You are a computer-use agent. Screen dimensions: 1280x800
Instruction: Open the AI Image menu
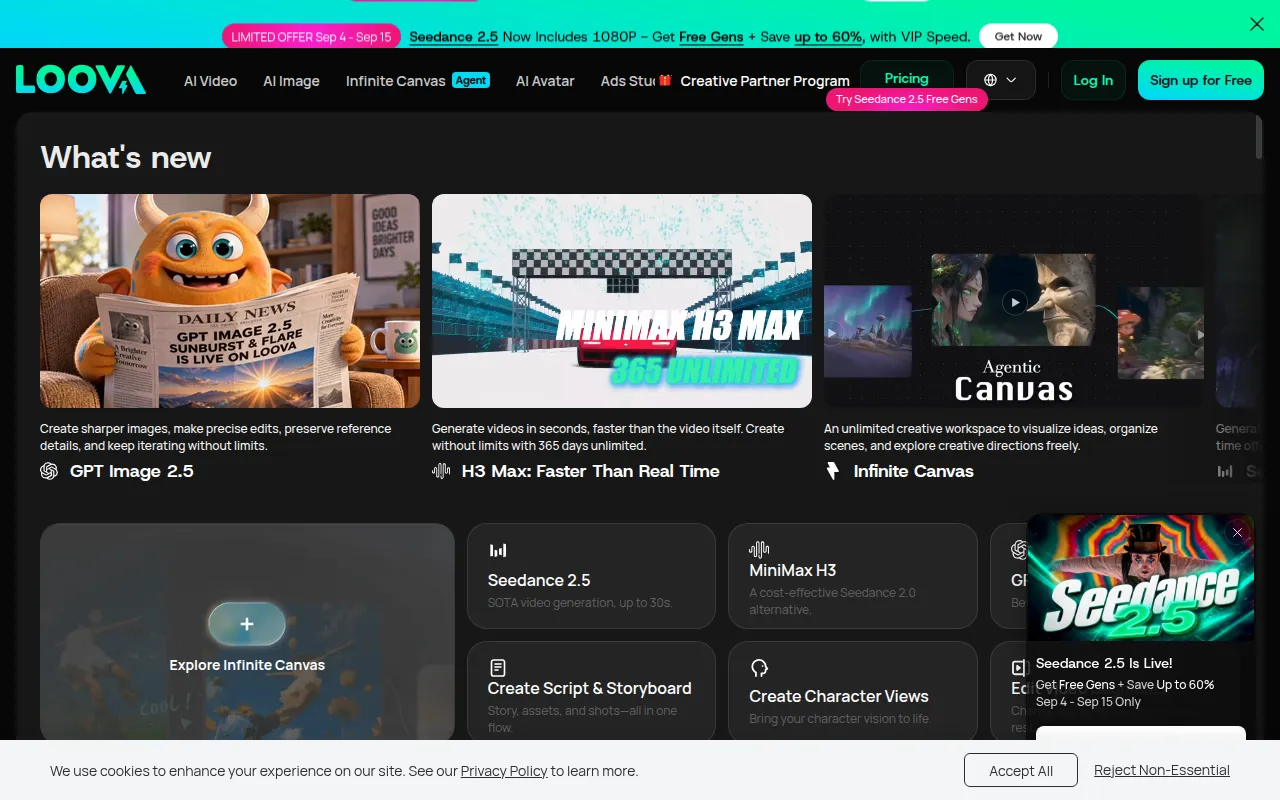point(292,81)
